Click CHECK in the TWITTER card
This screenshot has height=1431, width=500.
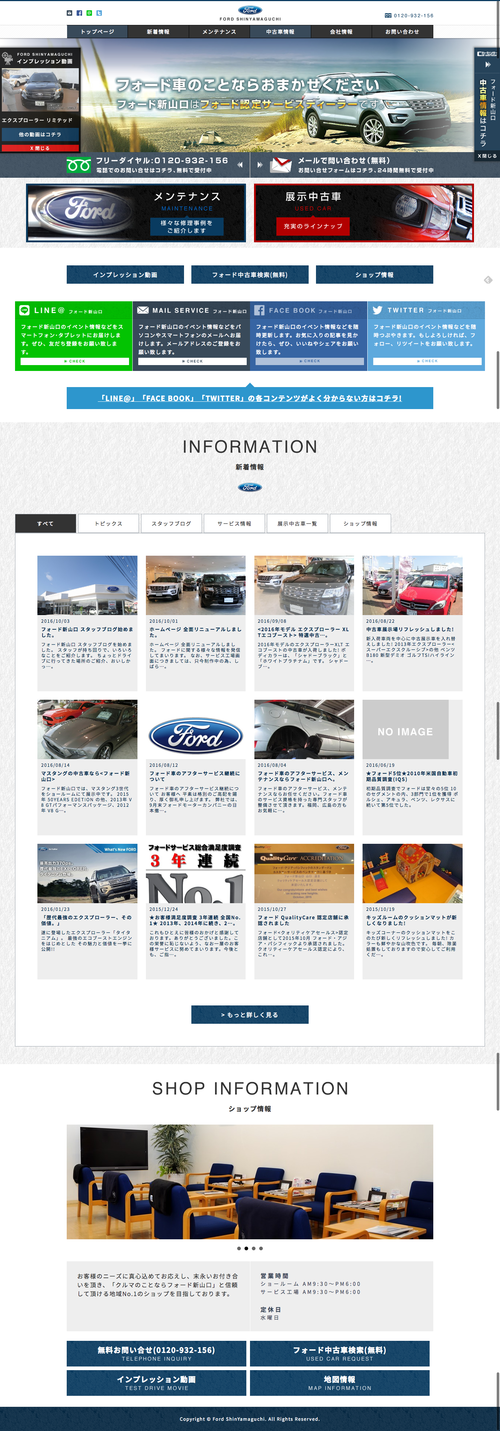click(426, 362)
